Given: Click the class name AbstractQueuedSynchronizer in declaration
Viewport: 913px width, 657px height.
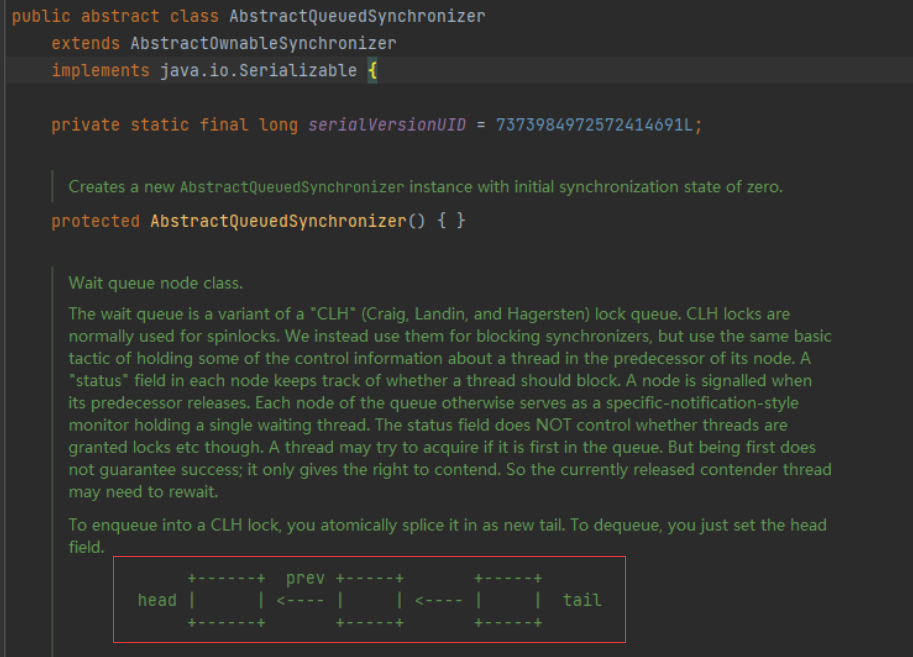Looking at the screenshot, I should tap(357, 16).
